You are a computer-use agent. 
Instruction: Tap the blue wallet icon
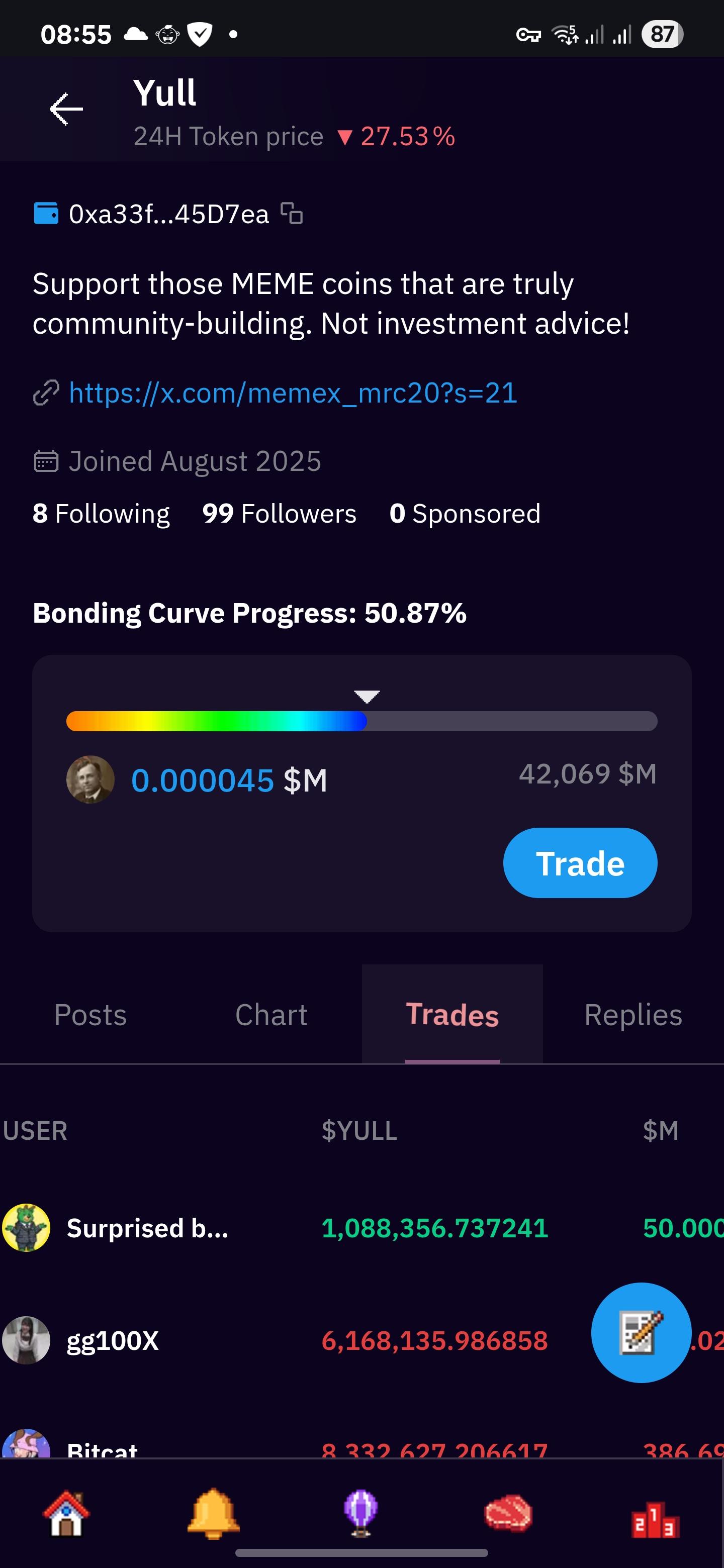click(x=46, y=214)
